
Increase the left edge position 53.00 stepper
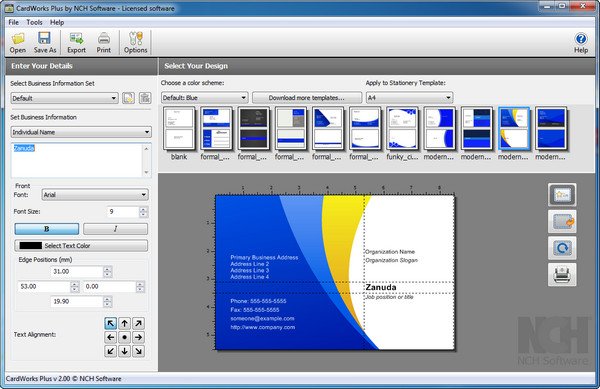click(75, 284)
